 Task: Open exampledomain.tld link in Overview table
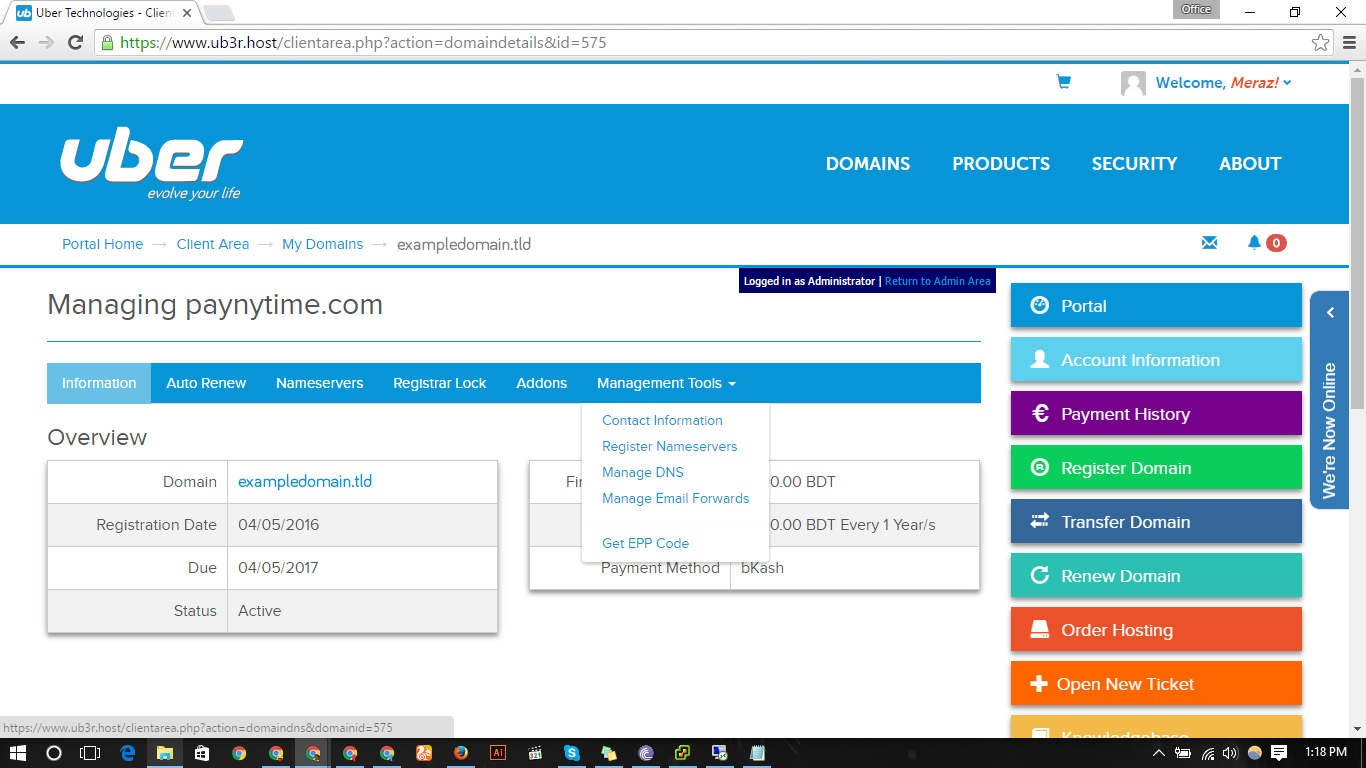(x=305, y=481)
